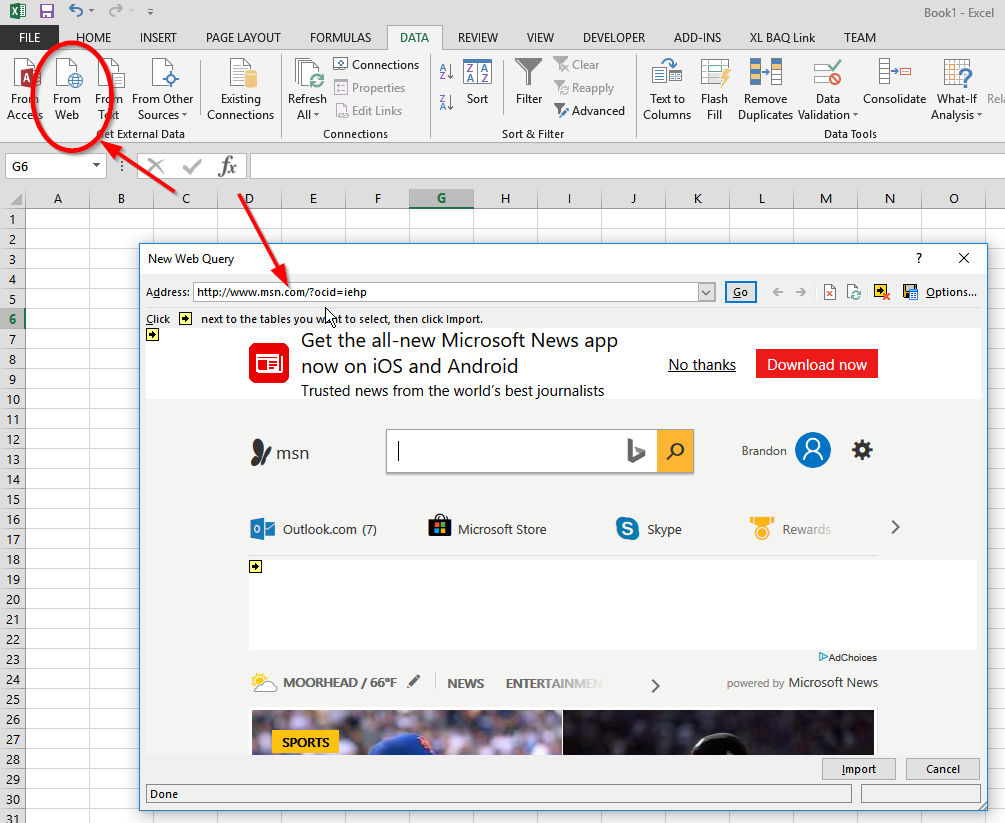This screenshot has width=1005, height=823.
Task: Click the Hide Icons toolbar icon in New Web Query
Action: [882, 292]
